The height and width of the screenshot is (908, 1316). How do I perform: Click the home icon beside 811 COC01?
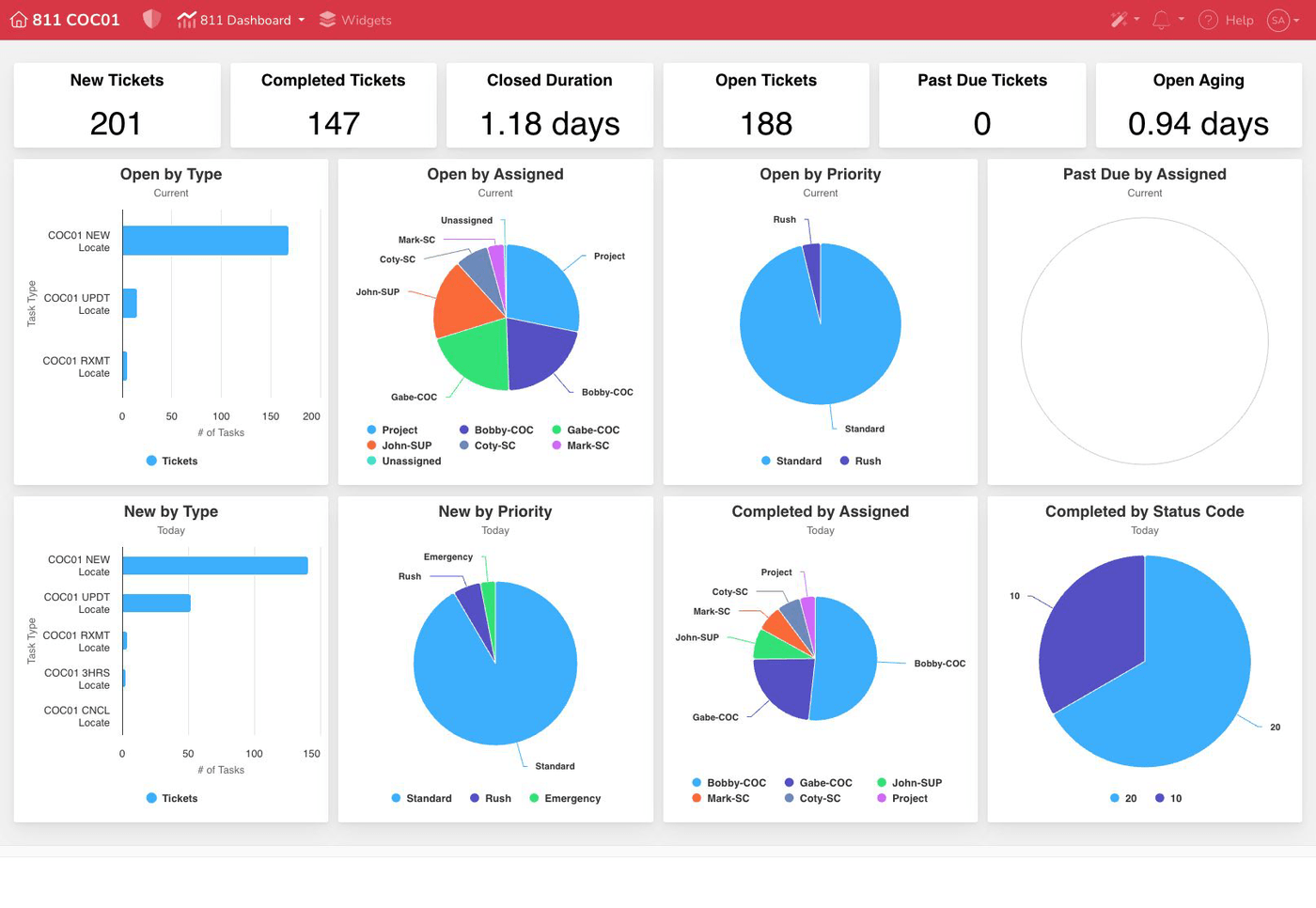[19, 20]
